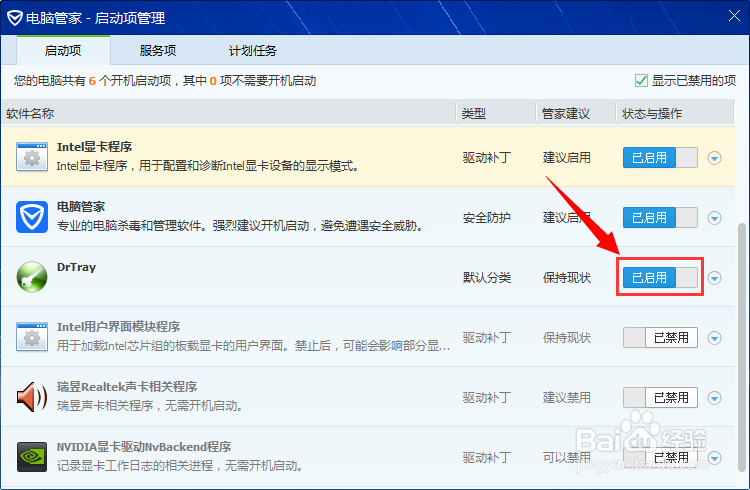
Task: Switch to the 计划任务 tab
Action: [x=253, y=51]
